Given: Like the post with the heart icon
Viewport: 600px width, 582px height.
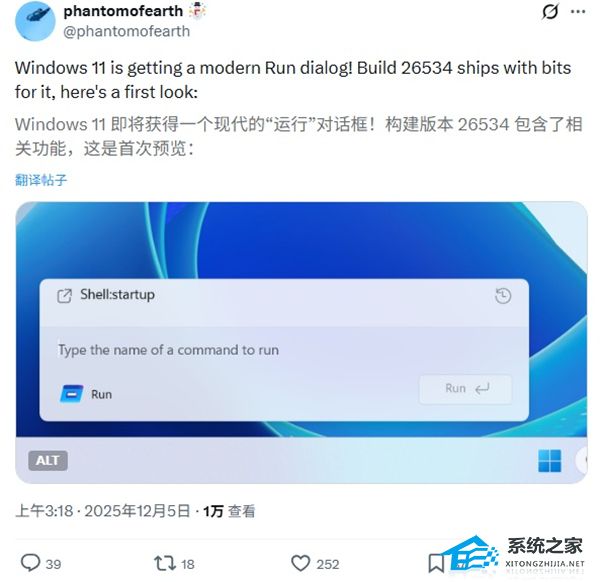Looking at the screenshot, I should 300,563.
